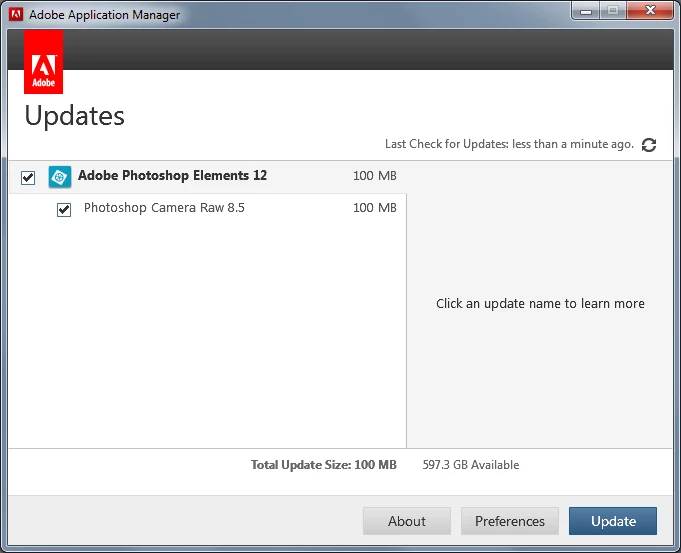Click the refresh updates icon

click(x=649, y=145)
